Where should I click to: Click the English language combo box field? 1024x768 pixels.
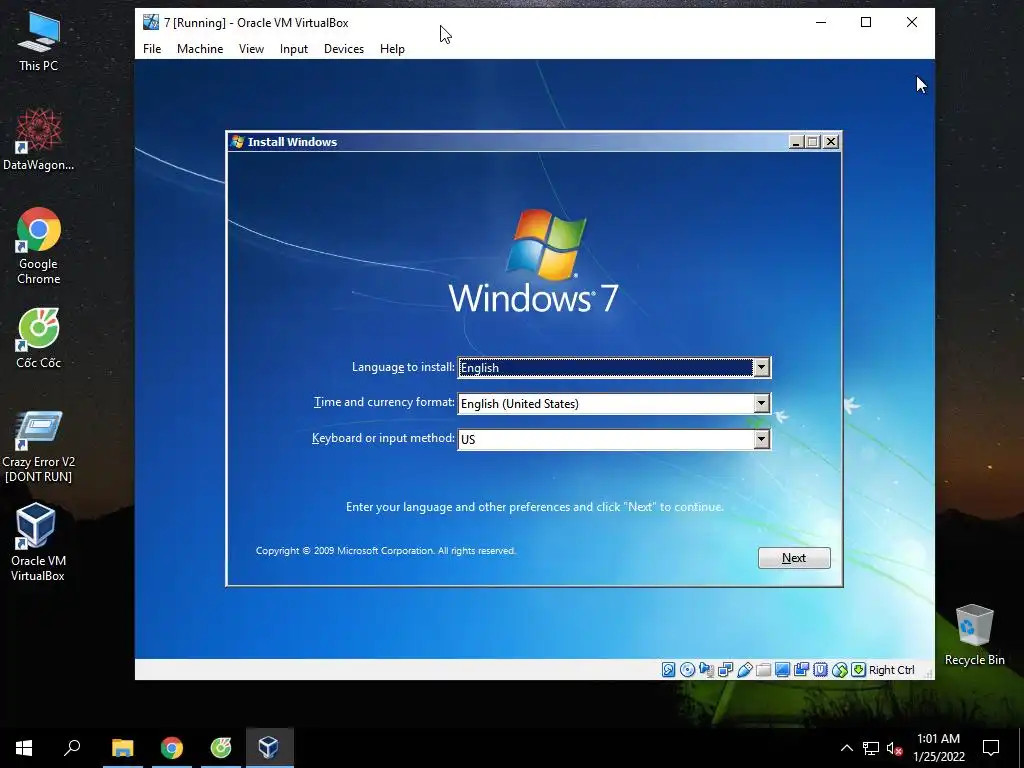(x=614, y=368)
